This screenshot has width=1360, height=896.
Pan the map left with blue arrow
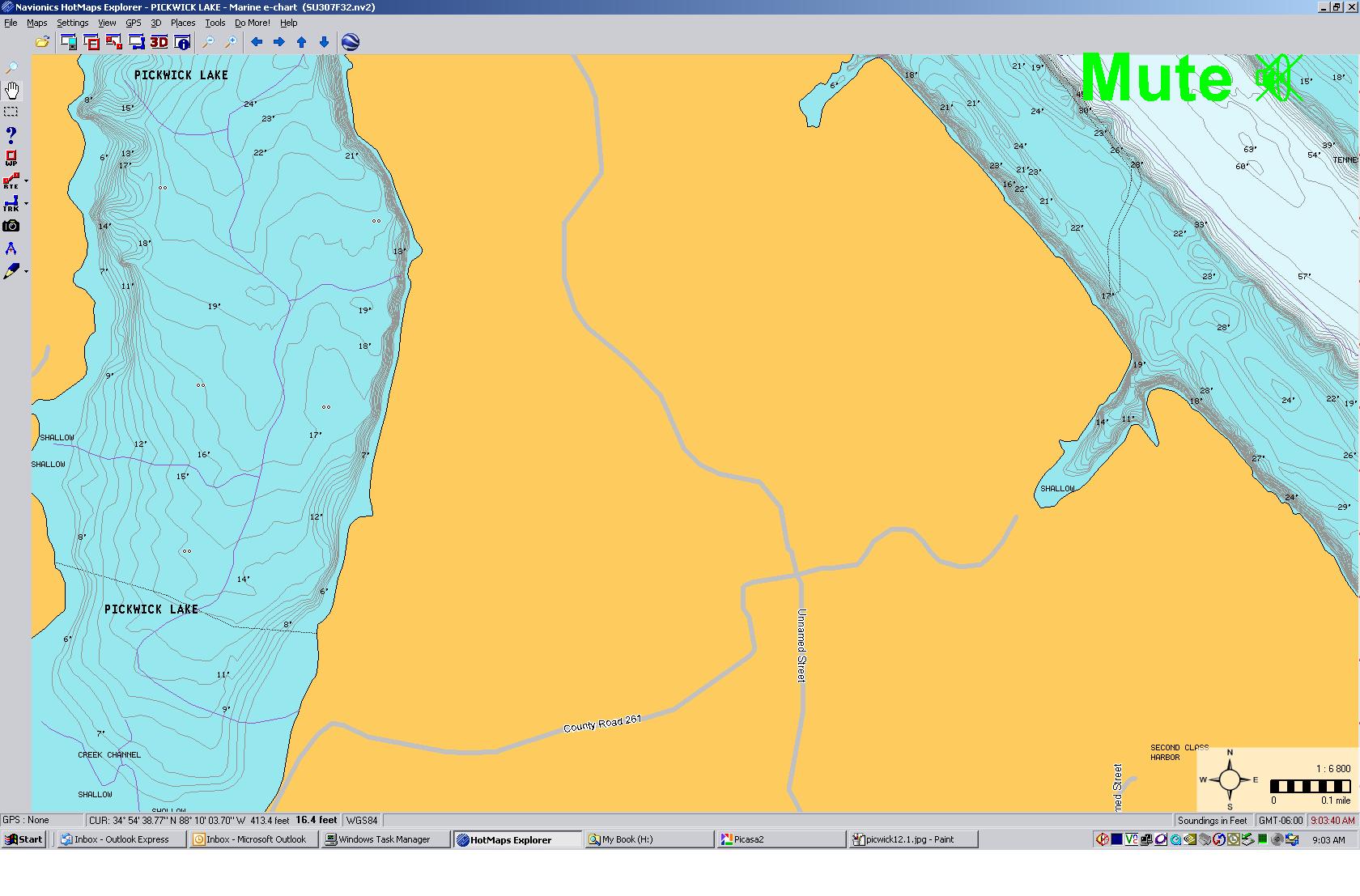click(257, 42)
